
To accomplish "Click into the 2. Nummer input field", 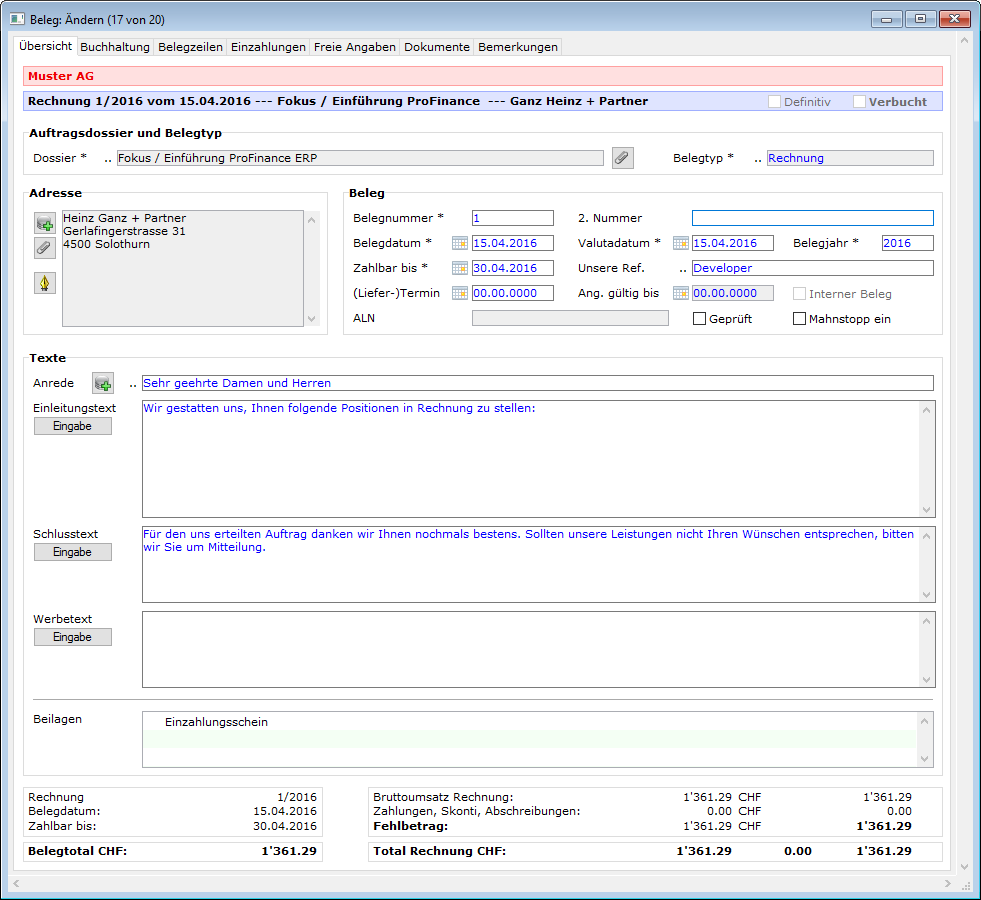I will (x=812, y=218).
